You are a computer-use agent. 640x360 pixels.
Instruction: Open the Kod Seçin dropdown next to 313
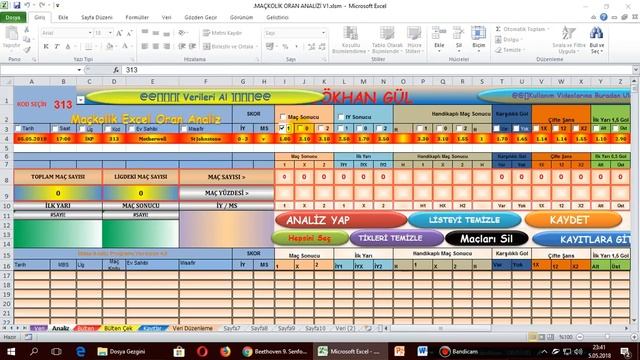pyautogui.click(x=80, y=100)
